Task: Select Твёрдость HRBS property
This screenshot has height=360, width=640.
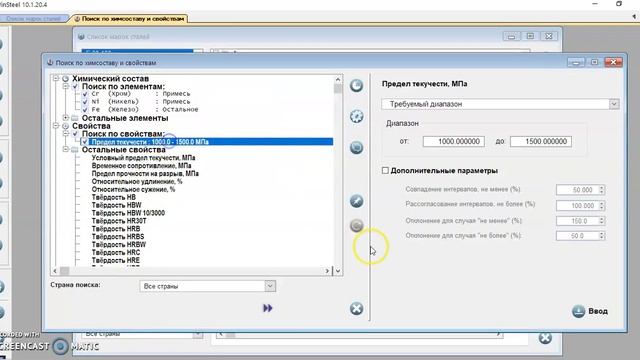Action: pos(118,237)
